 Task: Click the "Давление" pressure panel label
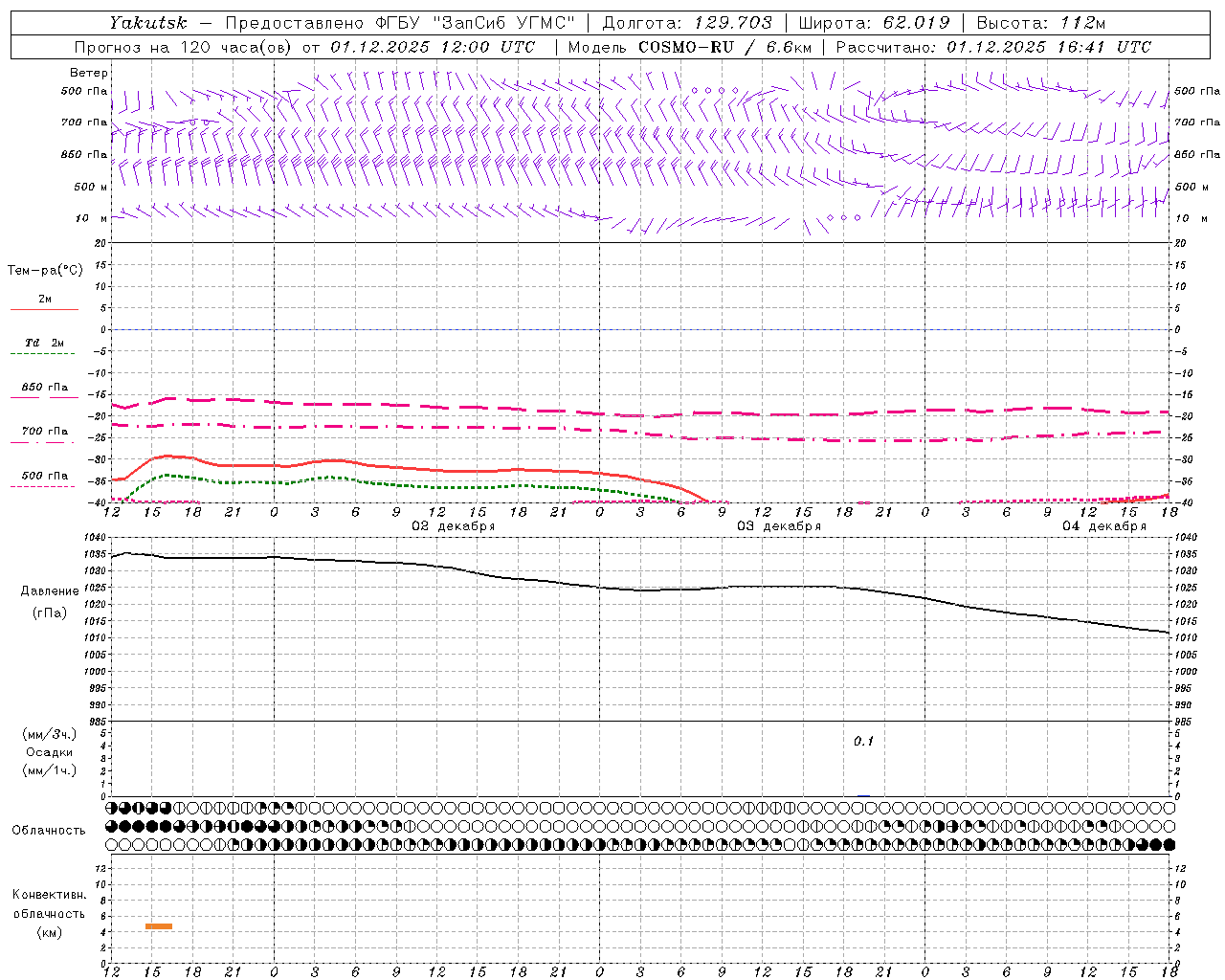(50, 591)
